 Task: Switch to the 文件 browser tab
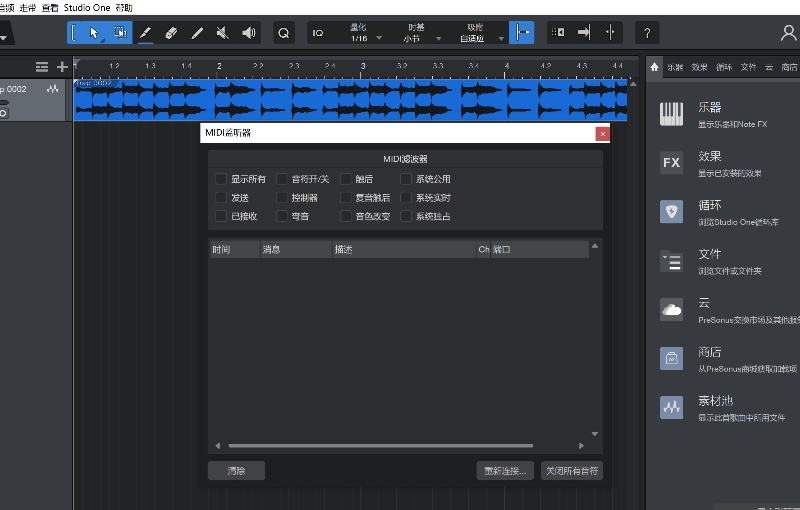click(748, 67)
